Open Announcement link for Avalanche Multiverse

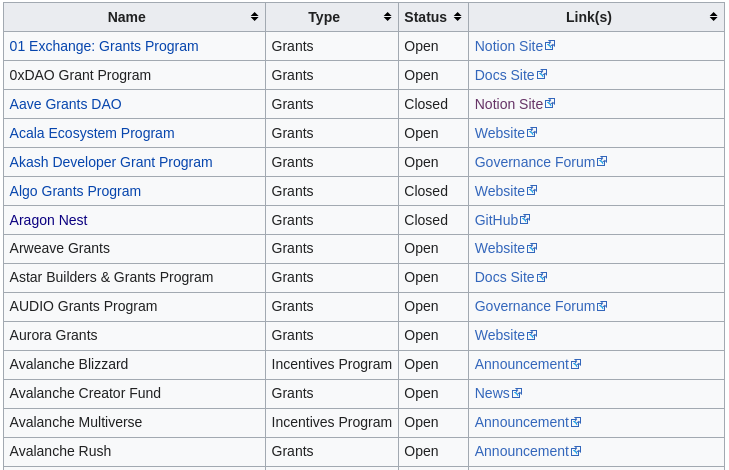[528, 422]
